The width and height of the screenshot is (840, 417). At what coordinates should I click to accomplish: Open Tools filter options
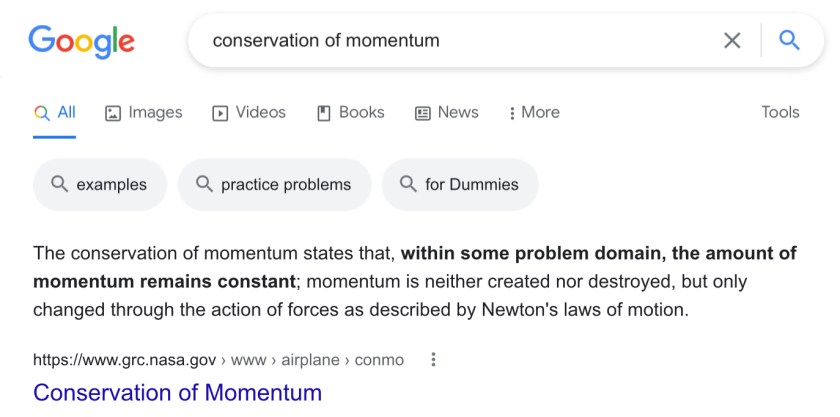coord(780,112)
